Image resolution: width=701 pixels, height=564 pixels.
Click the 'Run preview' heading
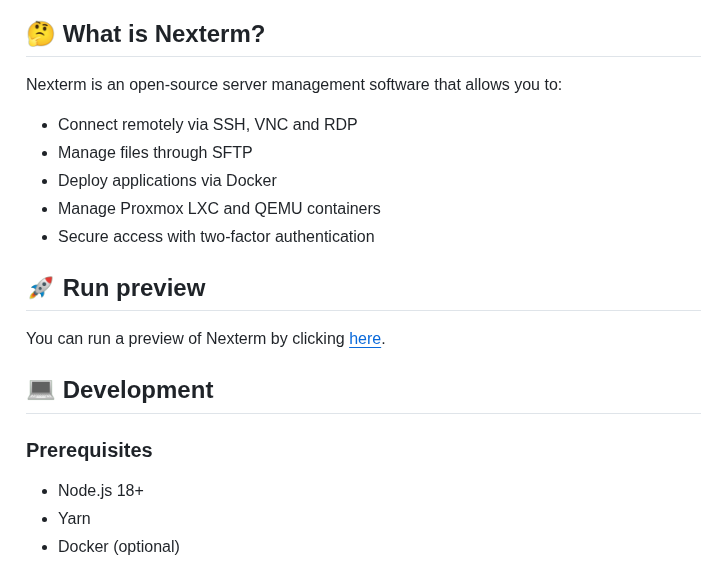(134, 288)
